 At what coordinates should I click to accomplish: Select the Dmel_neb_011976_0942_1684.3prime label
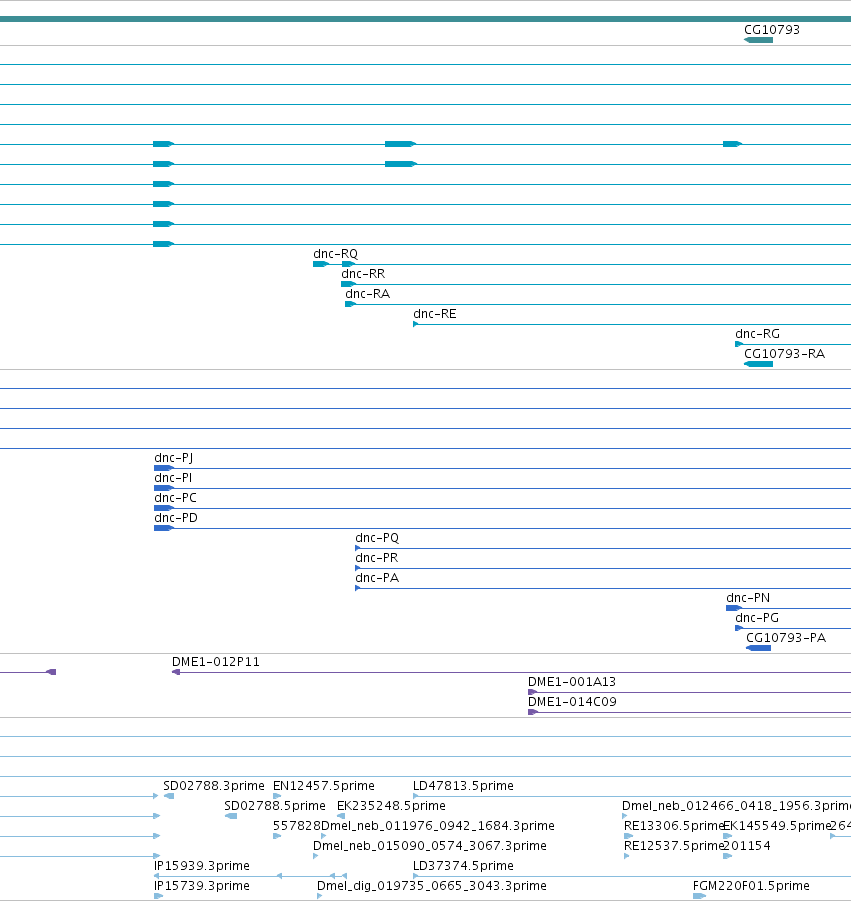click(438, 826)
